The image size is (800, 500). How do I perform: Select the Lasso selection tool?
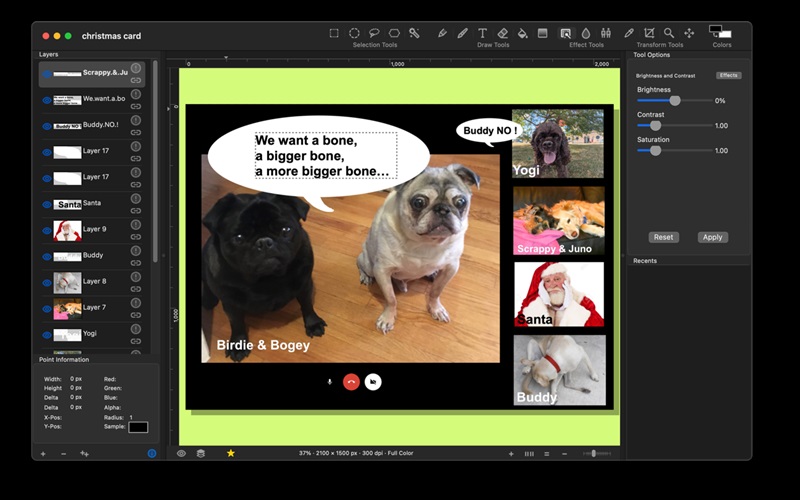(374, 33)
